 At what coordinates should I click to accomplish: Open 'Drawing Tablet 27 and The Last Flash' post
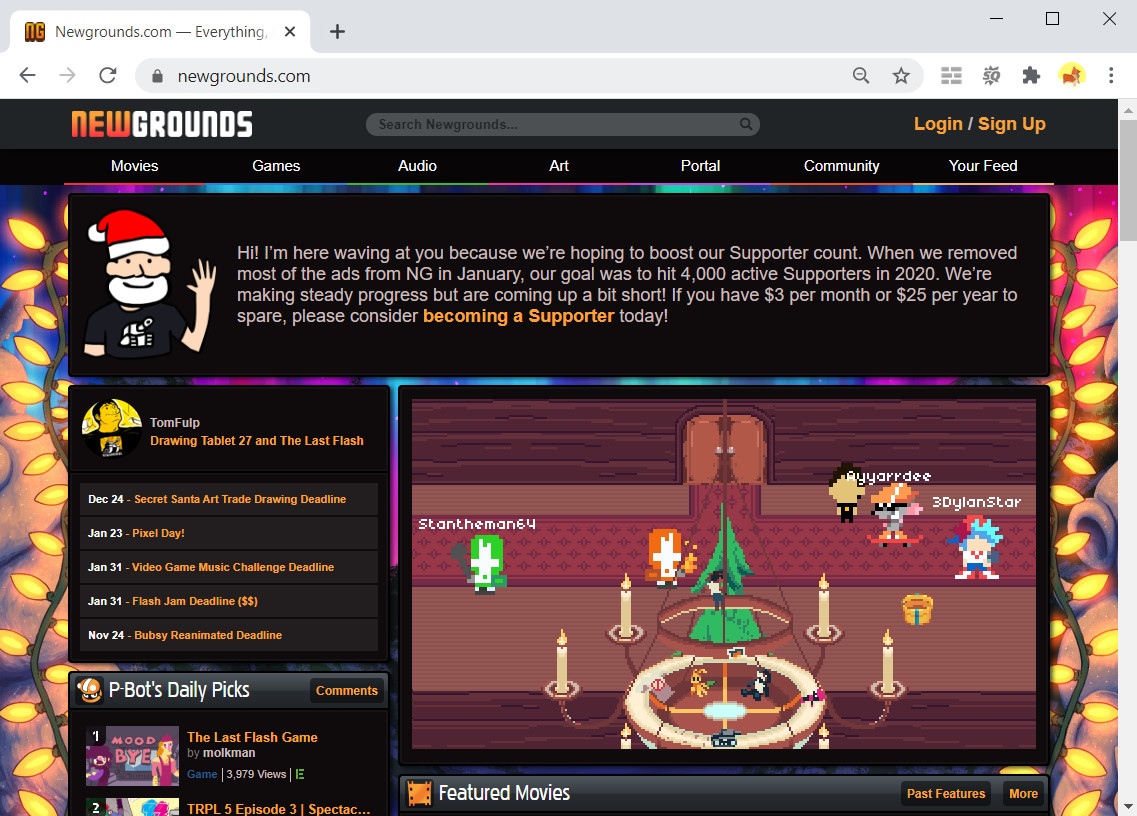click(257, 440)
